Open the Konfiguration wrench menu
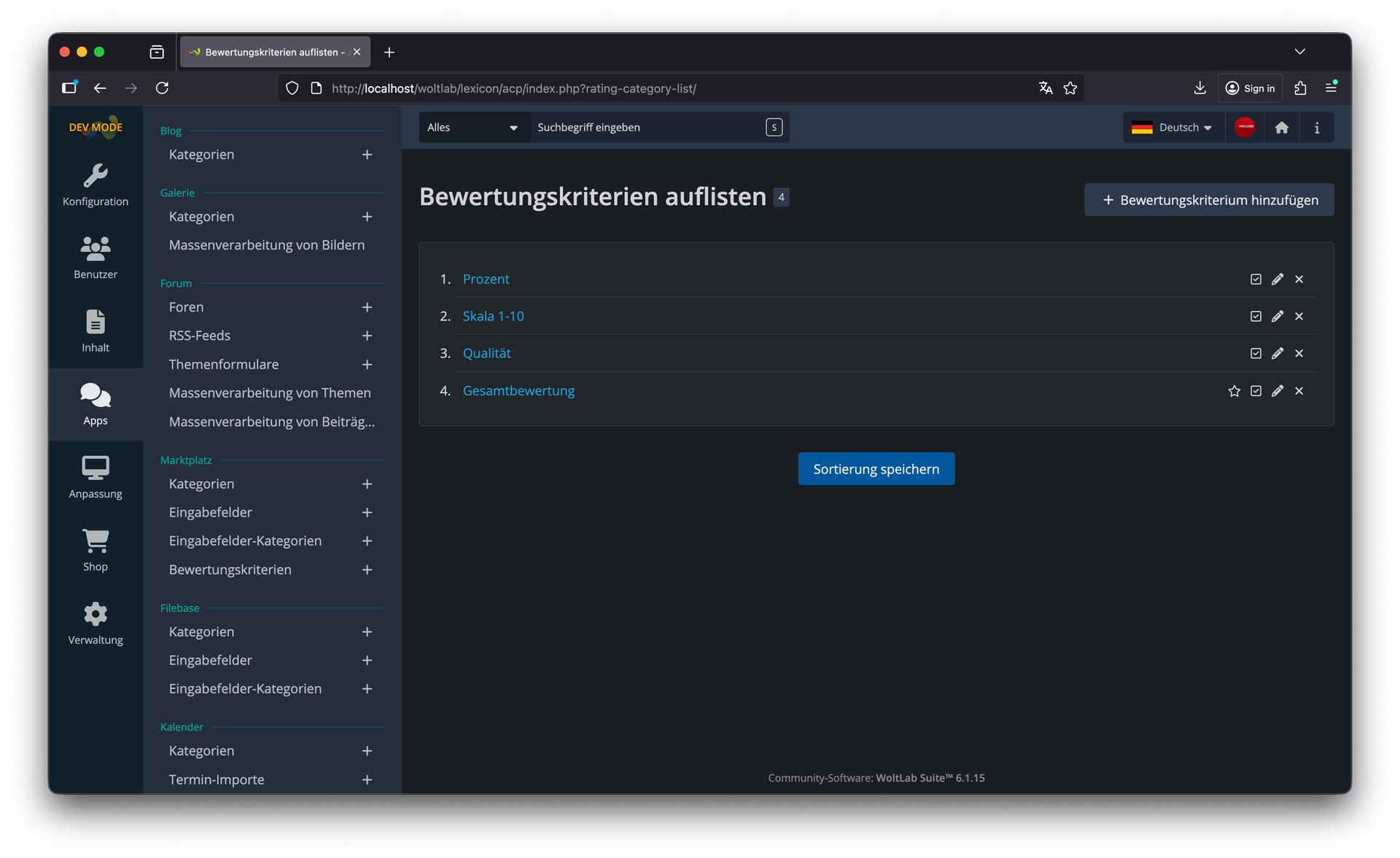The height and width of the screenshot is (858, 1400). click(96, 185)
